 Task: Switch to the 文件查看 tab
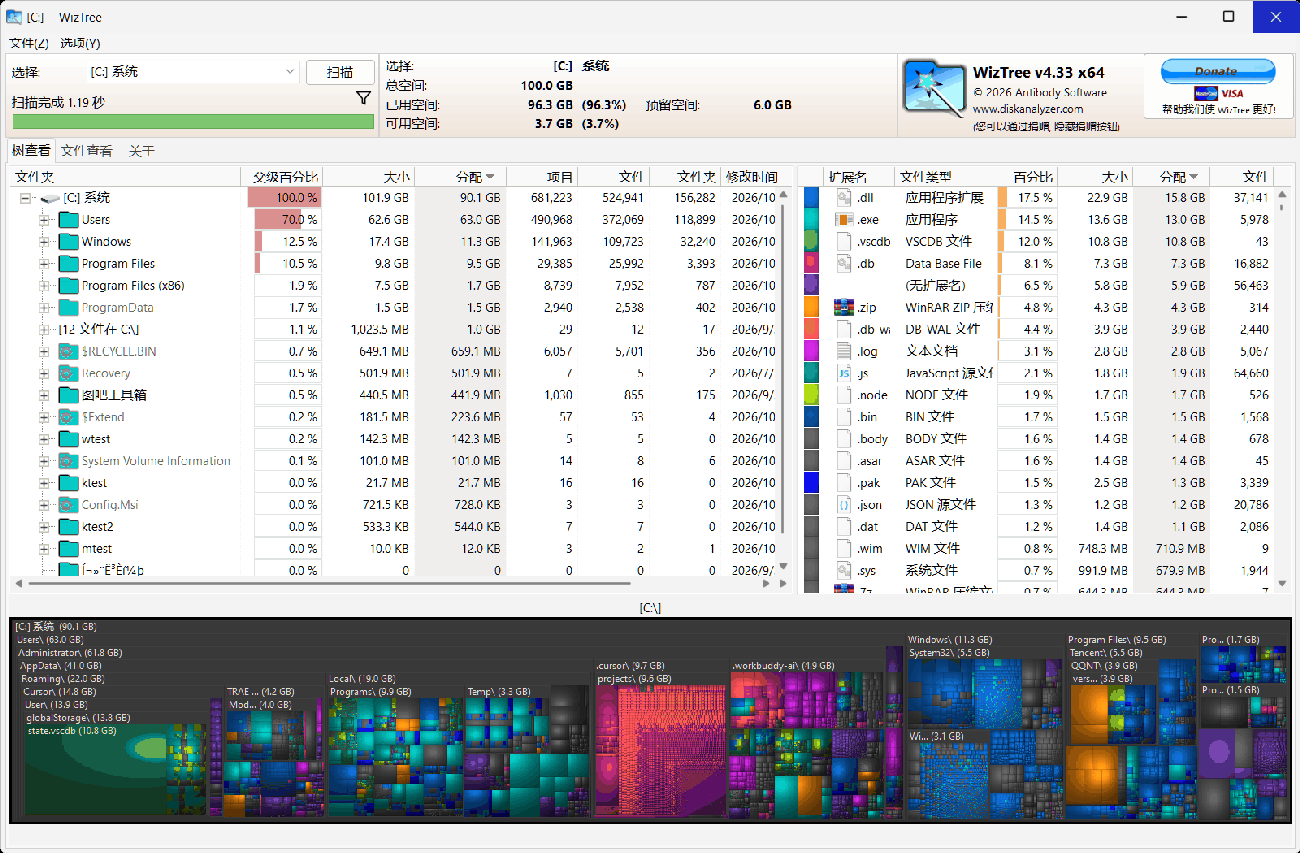(x=87, y=151)
